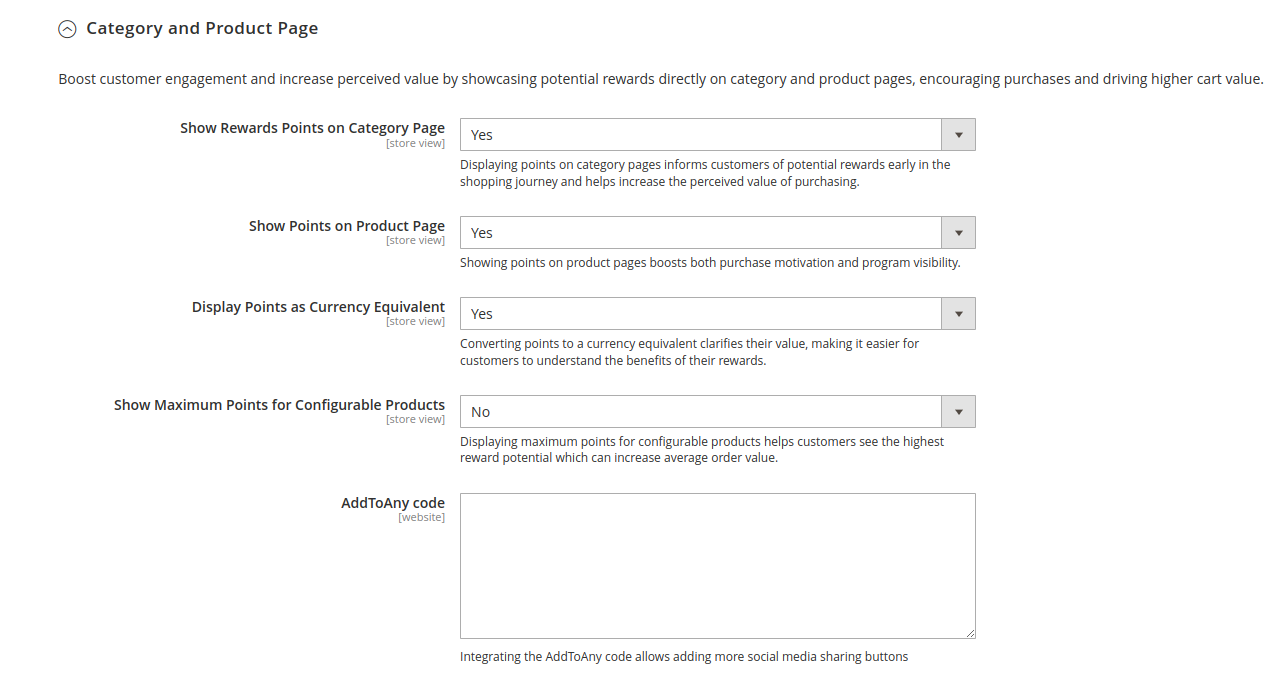Click the dropdown arrow beside the Category Page setting
The width and height of the screenshot is (1287, 683).
(x=958, y=134)
